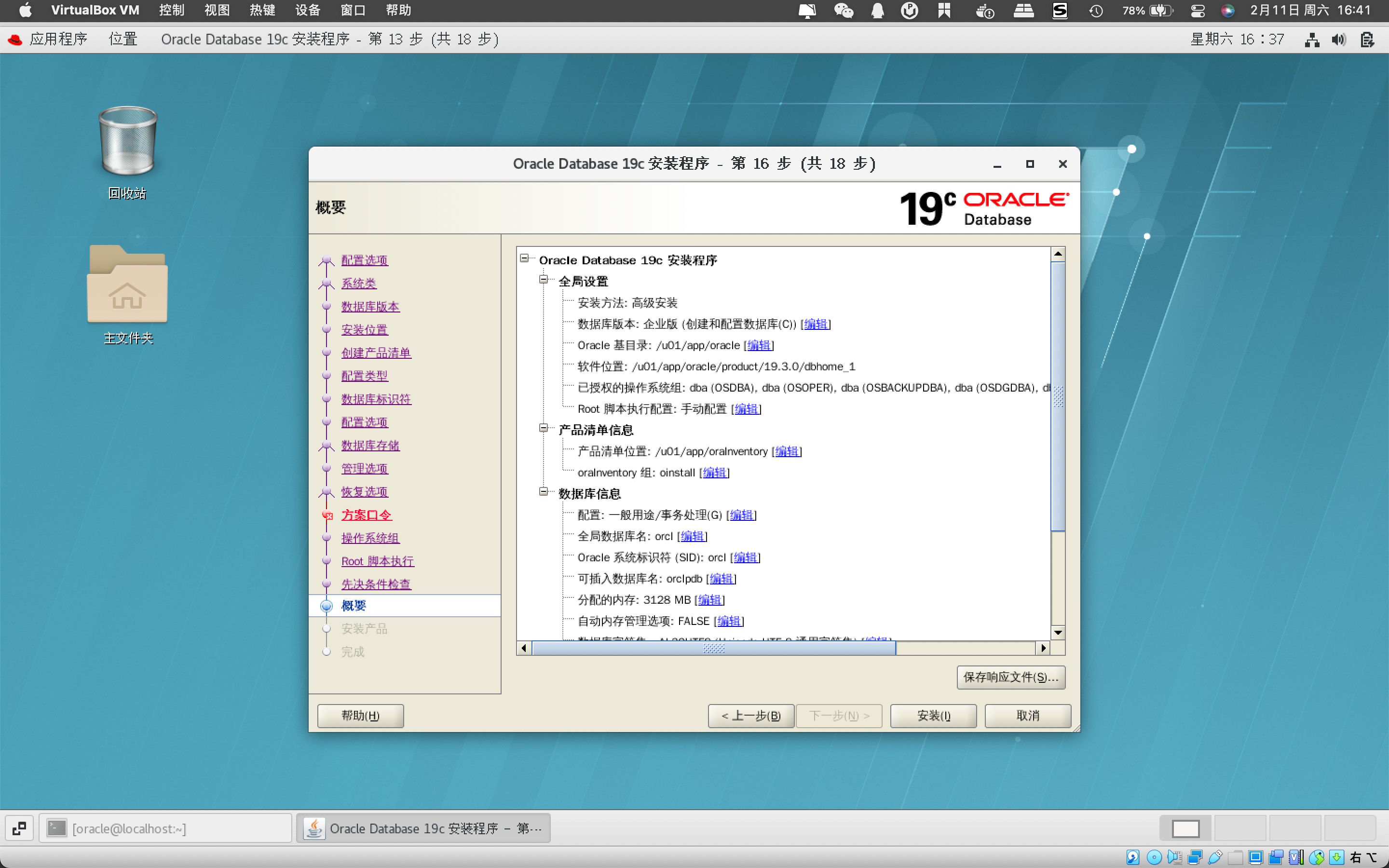
Task: Click the 取消 button
Action: [1027, 715]
